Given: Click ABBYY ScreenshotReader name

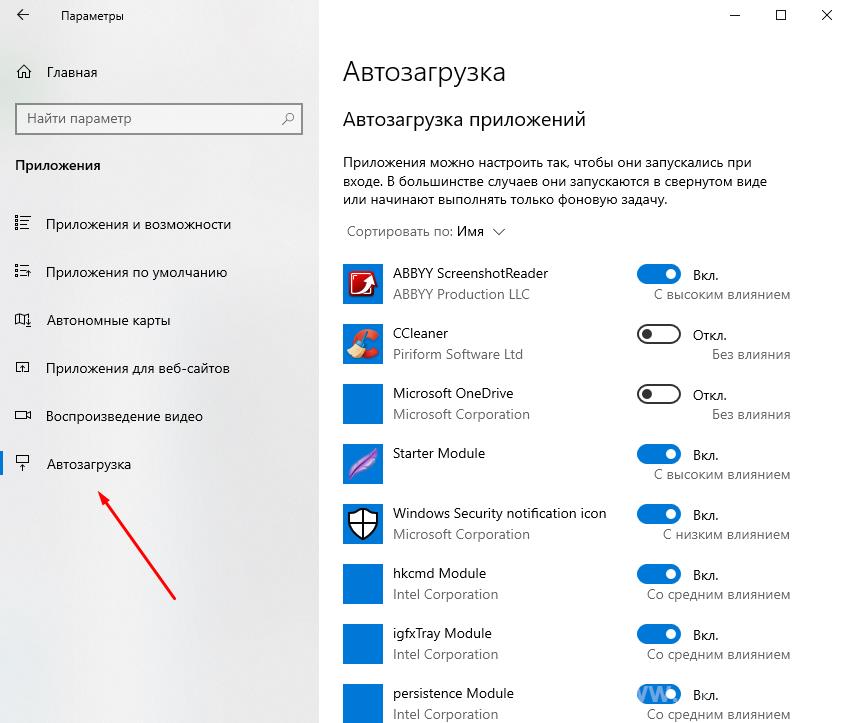Looking at the screenshot, I should (x=470, y=273).
